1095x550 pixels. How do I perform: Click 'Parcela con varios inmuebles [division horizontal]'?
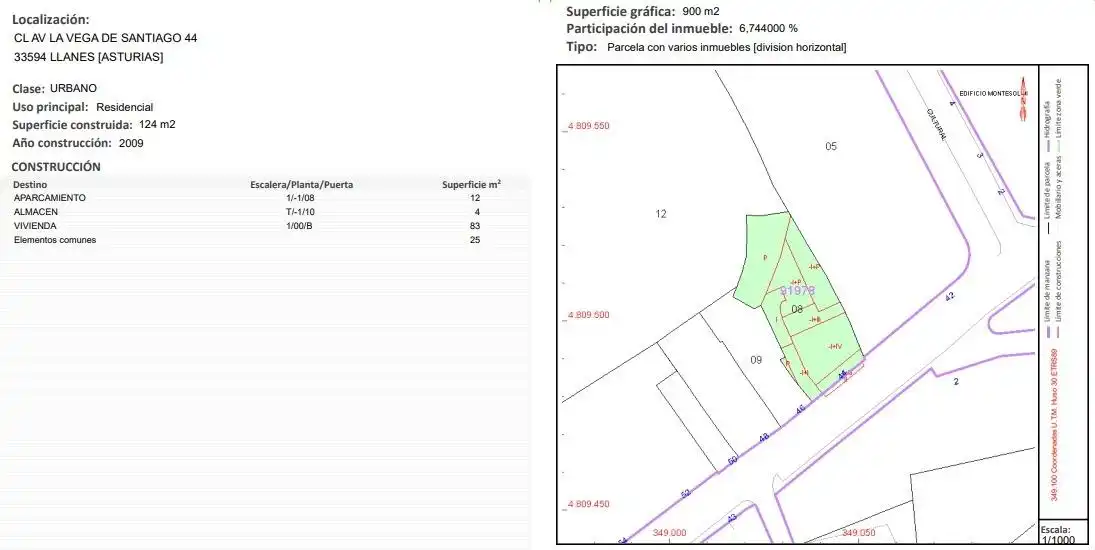(727, 47)
